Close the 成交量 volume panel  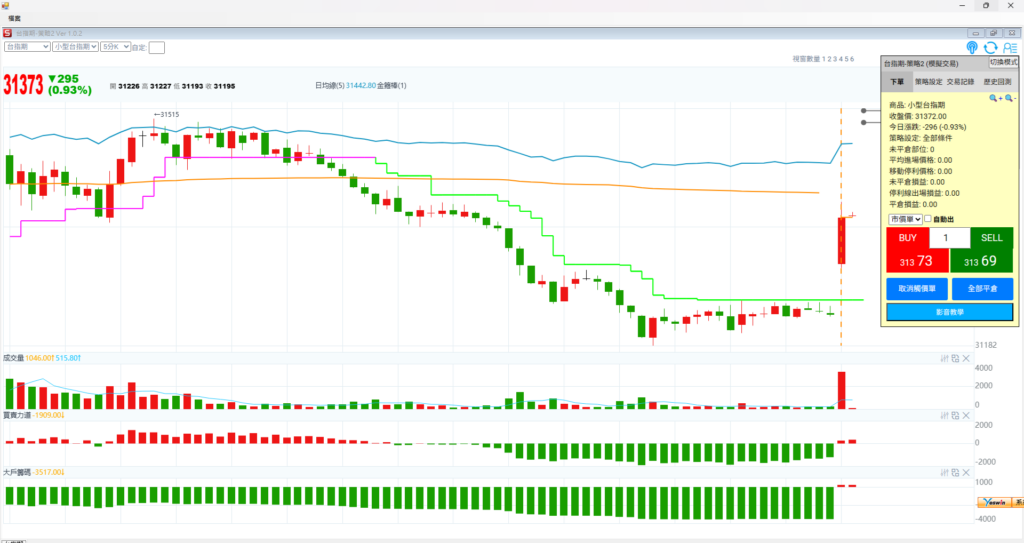[x=966, y=358]
